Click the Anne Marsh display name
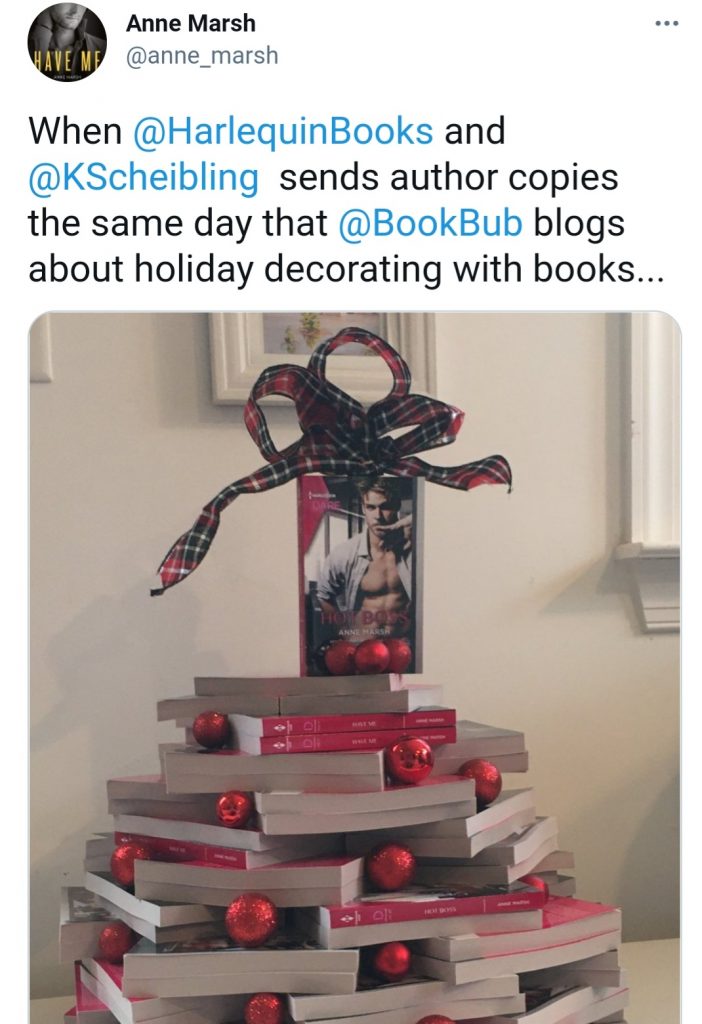 point(191,23)
